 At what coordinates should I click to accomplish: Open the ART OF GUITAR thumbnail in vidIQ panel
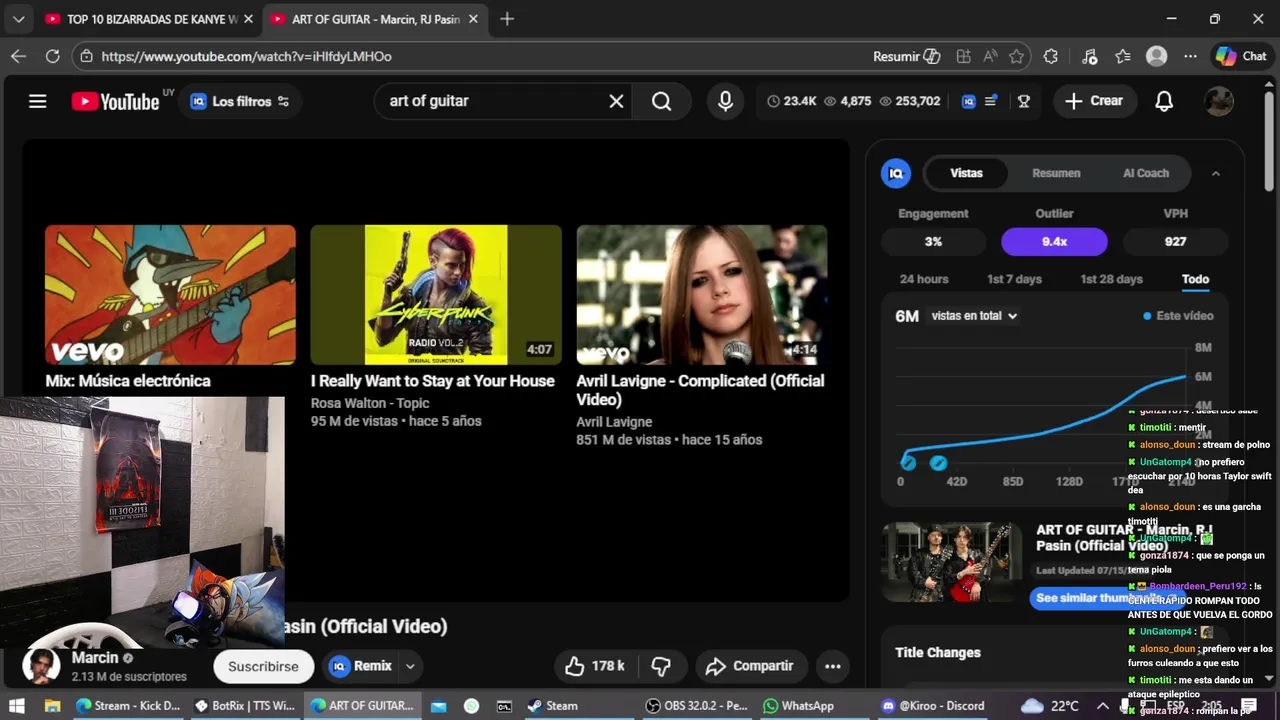(951, 562)
